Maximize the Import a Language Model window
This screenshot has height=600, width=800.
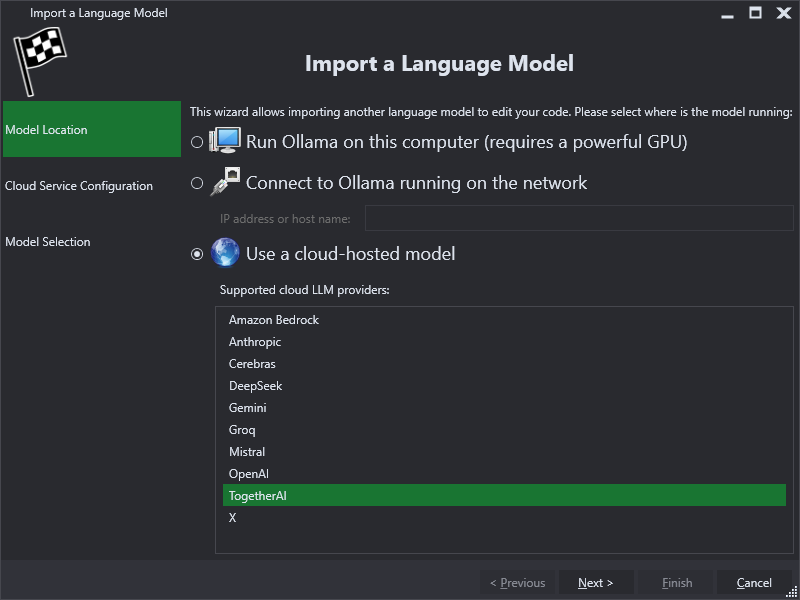[755, 13]
